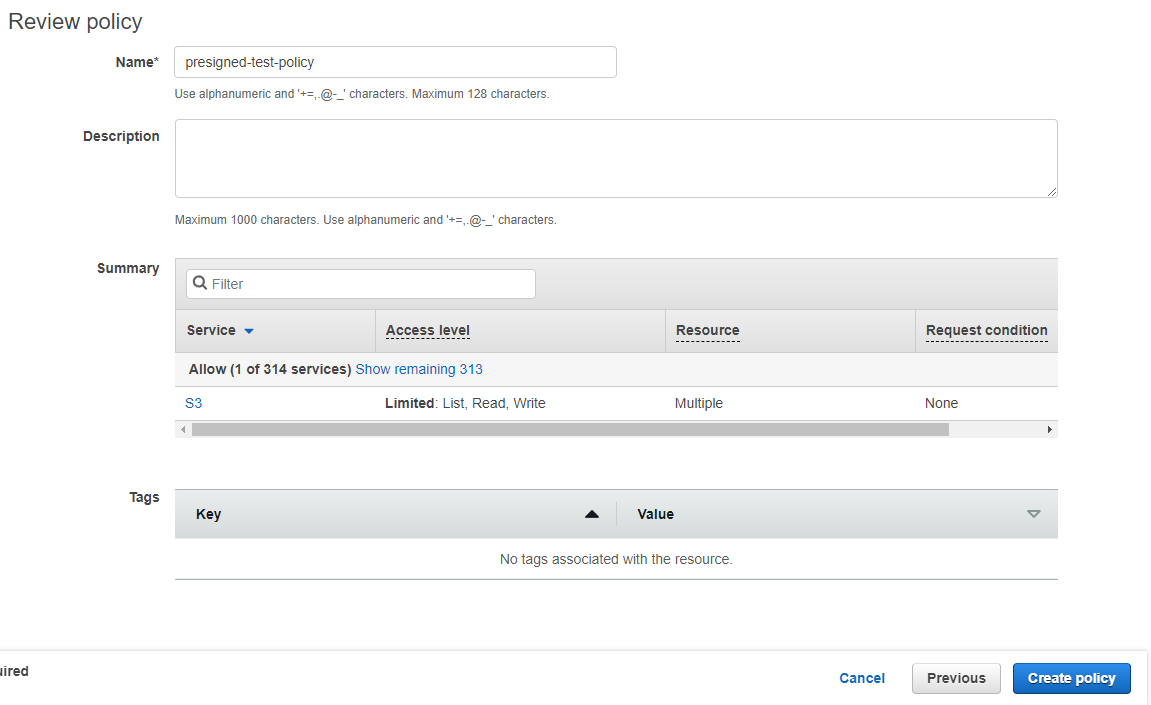Screen dimensions: 1151x705
Task: Sort tags by Key ascending arrow
Action: pos(592,514)
